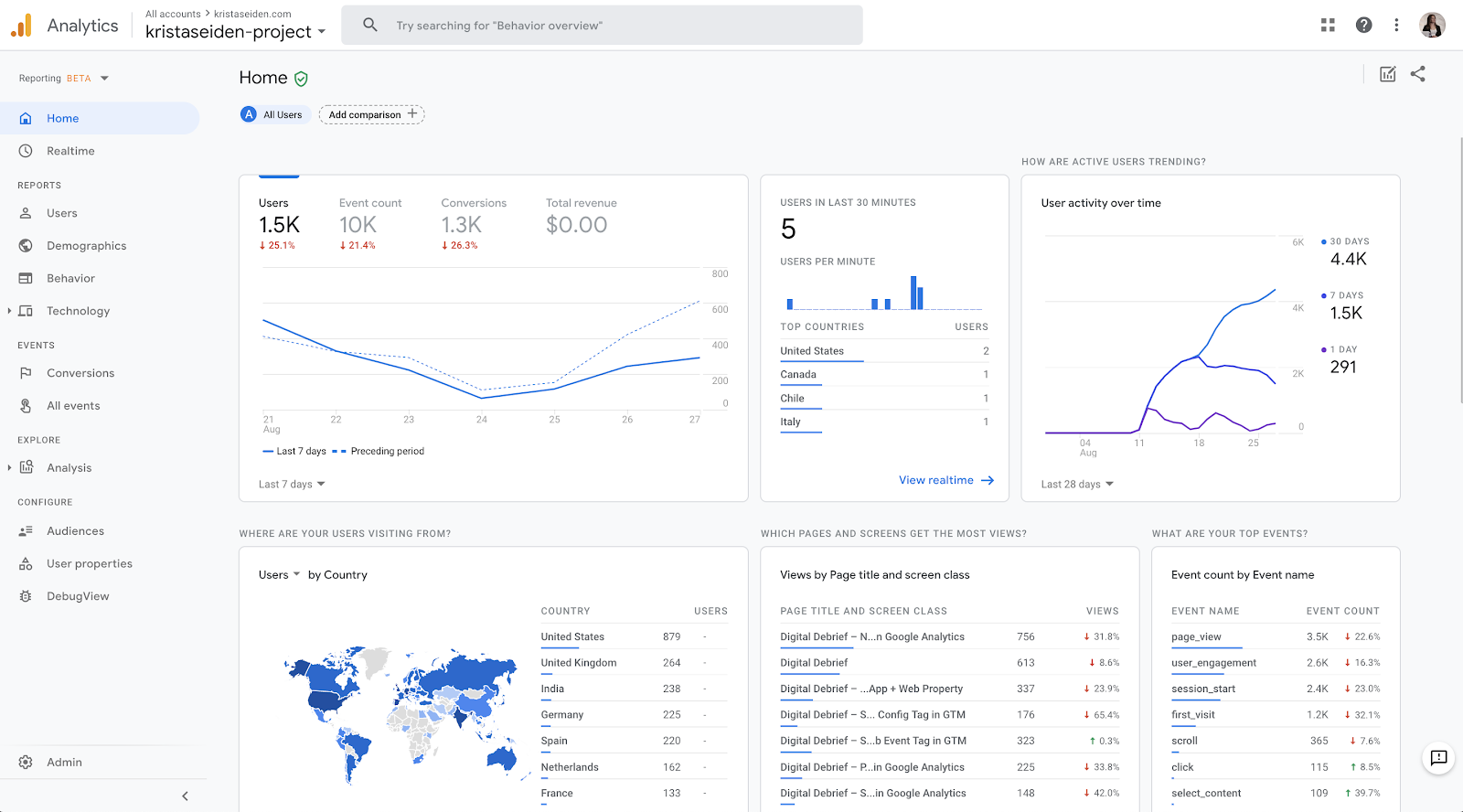Viewport: 1463px width, 812px height.
Task: Click the help question mark icon
Action: click(1363, 26)
